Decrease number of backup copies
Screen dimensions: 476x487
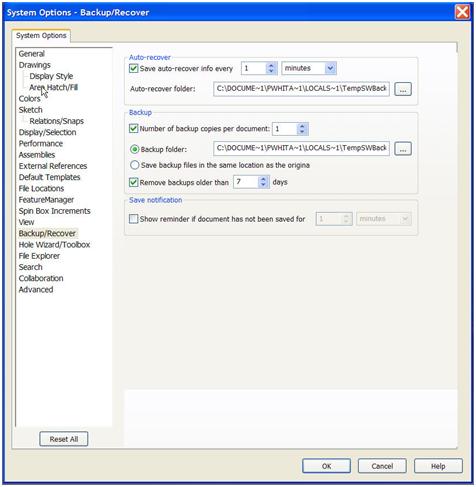302,131
